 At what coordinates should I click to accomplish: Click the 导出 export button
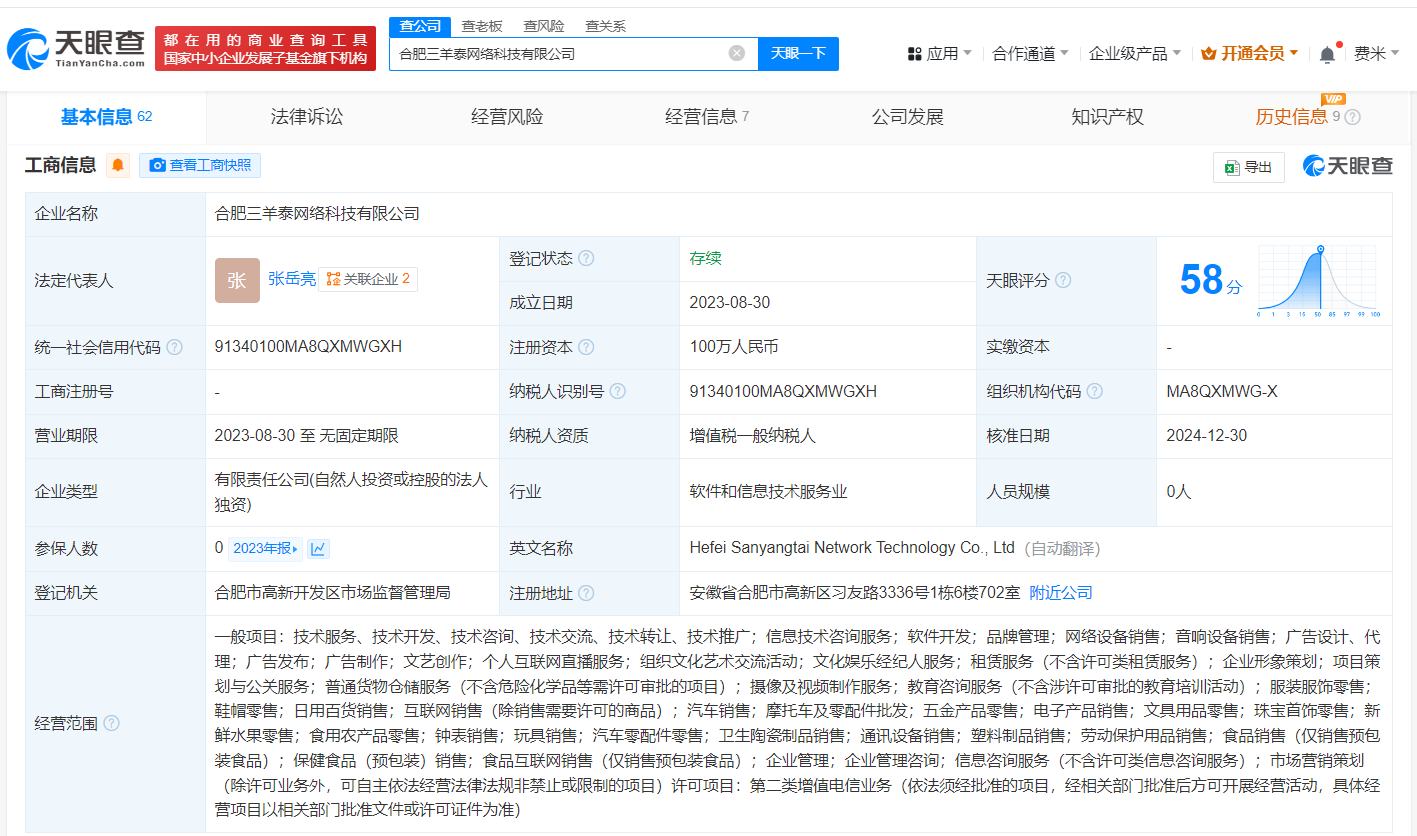[1248, 167]
